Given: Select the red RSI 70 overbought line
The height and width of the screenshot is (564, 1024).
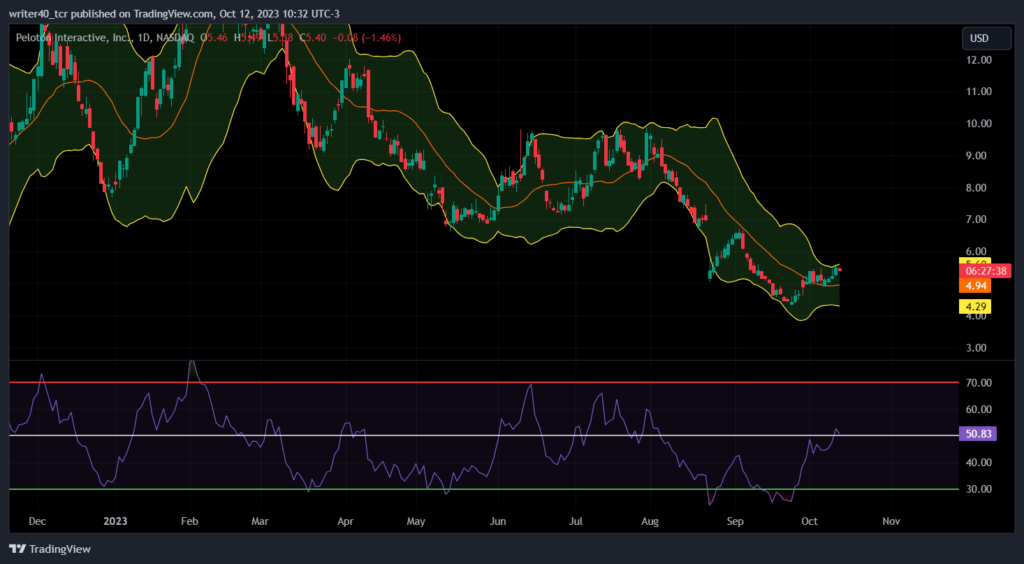Looking at the screenshot, I should click(x=483, y=383).
